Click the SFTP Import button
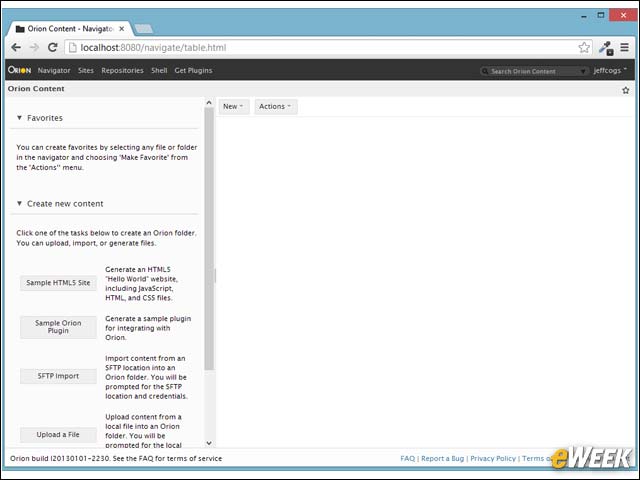 (58, 376)
